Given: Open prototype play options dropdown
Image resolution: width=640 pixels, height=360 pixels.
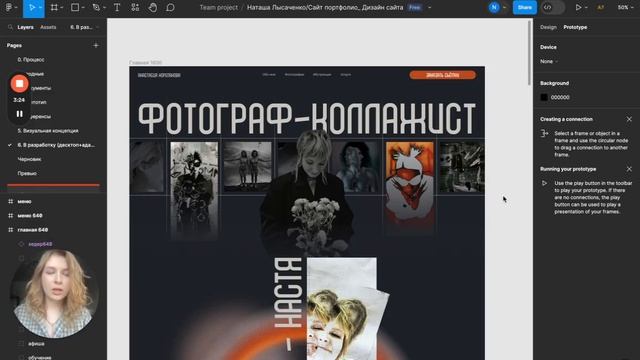Looking at the screenshot, I should pos(586,8).
